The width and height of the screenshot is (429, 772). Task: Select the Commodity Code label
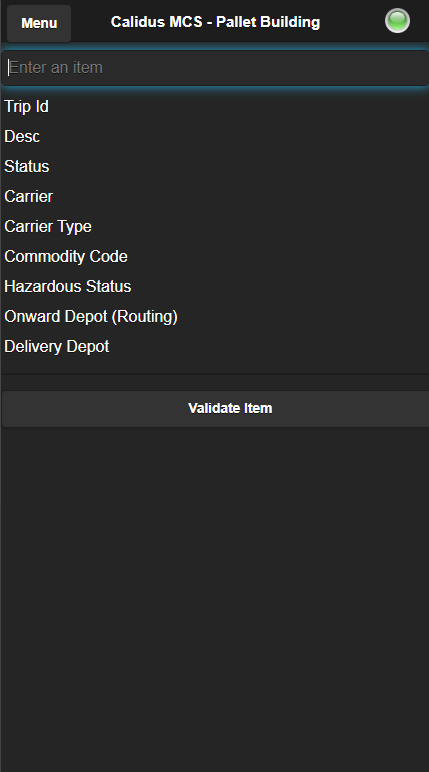[66, 257]
